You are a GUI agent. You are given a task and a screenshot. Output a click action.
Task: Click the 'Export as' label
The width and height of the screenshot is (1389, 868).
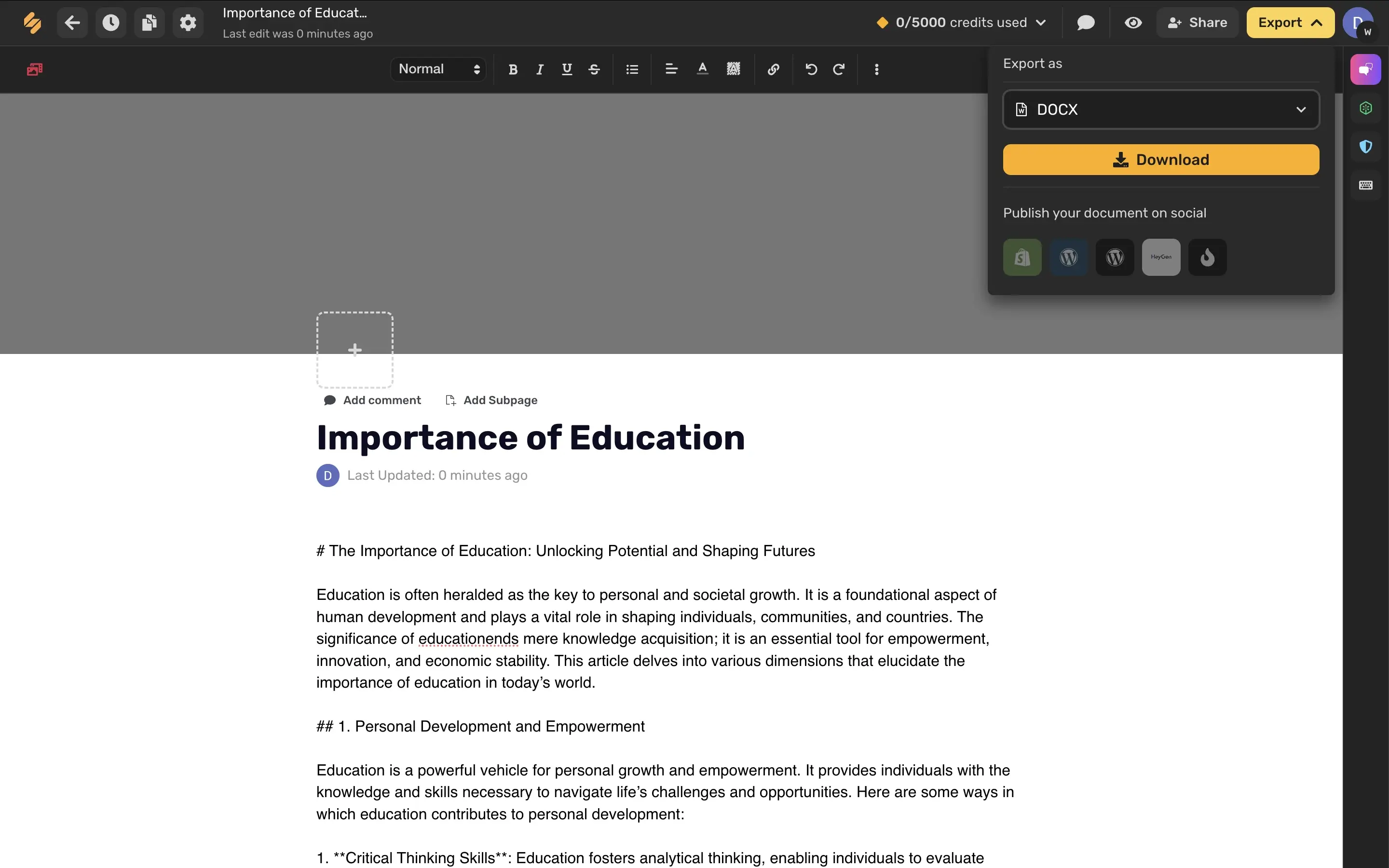(1033, 64)
